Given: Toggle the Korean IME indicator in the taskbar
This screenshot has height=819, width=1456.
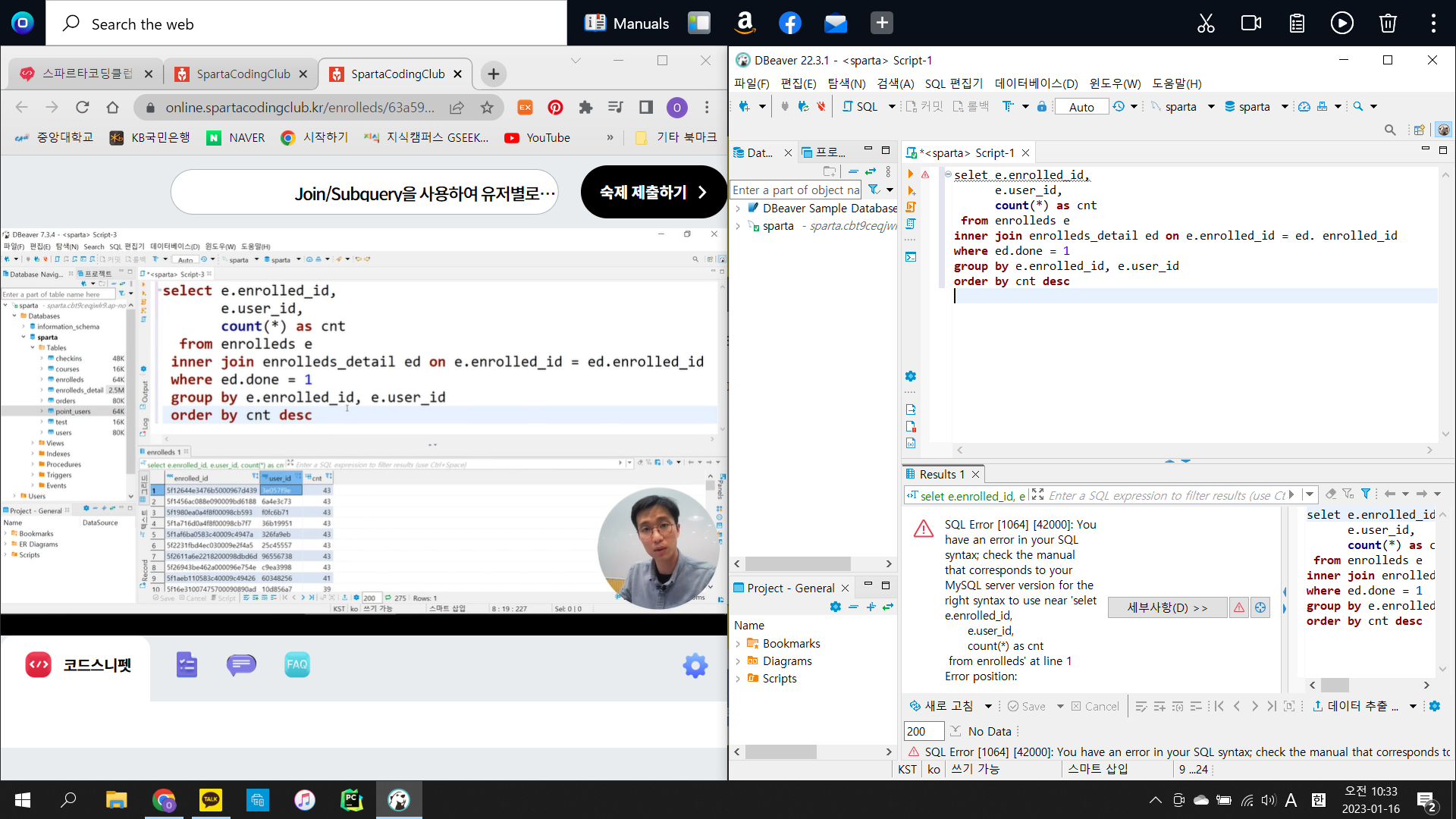Looking at the screenshot, I should click(1319, 800).
